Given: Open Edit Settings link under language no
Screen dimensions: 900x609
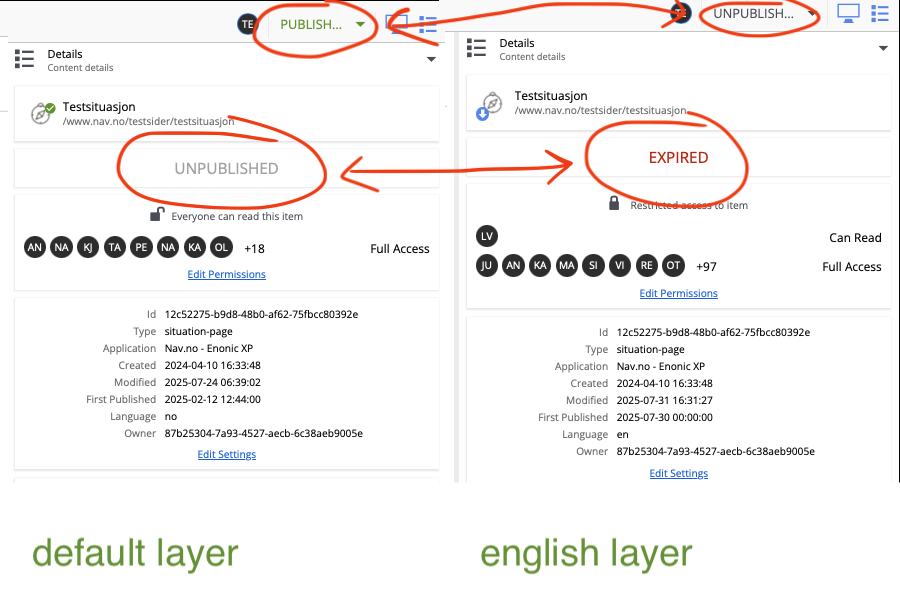Looking at the screenshot, I should click(227, 454).
